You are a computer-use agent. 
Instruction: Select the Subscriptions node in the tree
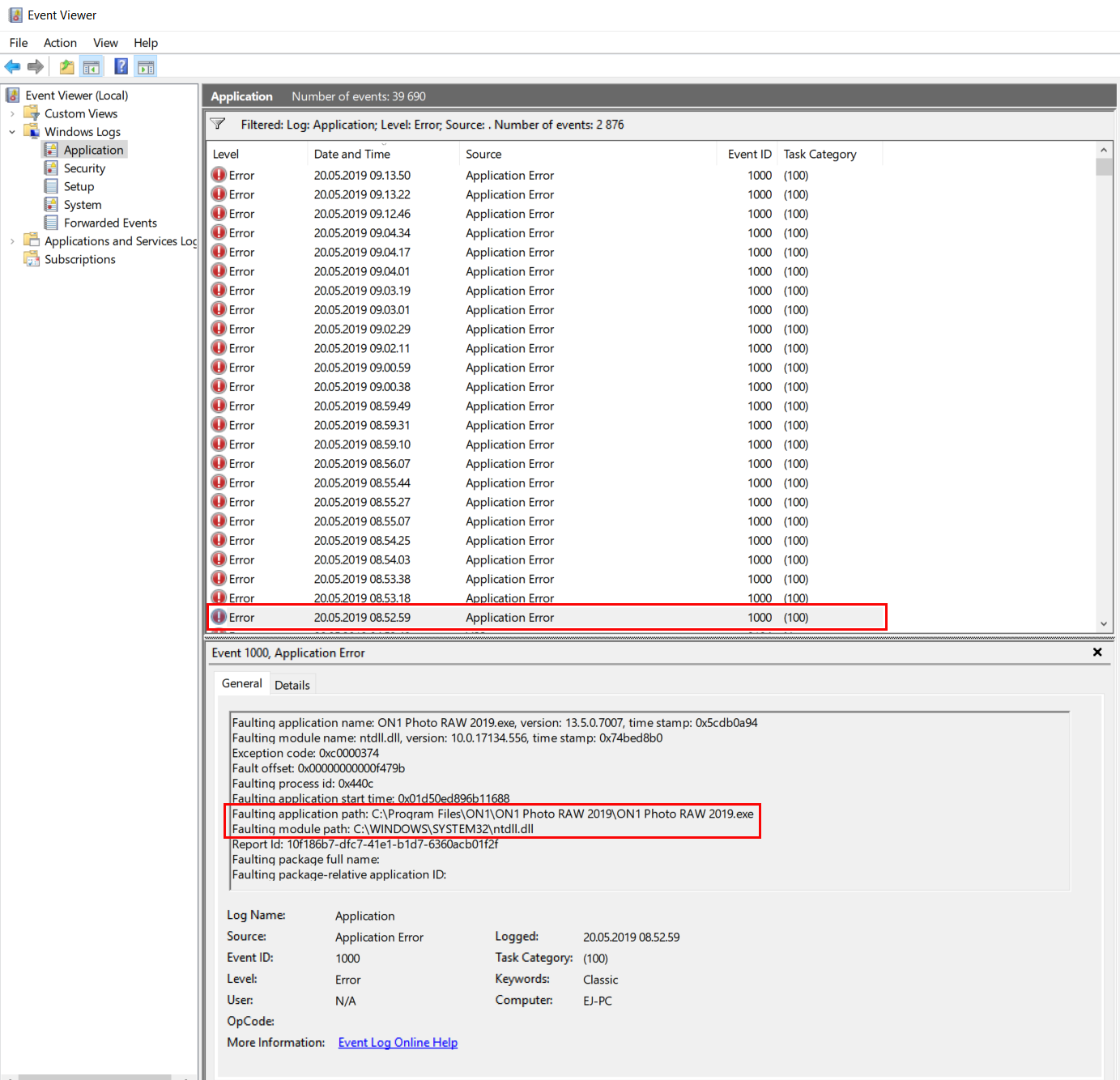[79, 259]
